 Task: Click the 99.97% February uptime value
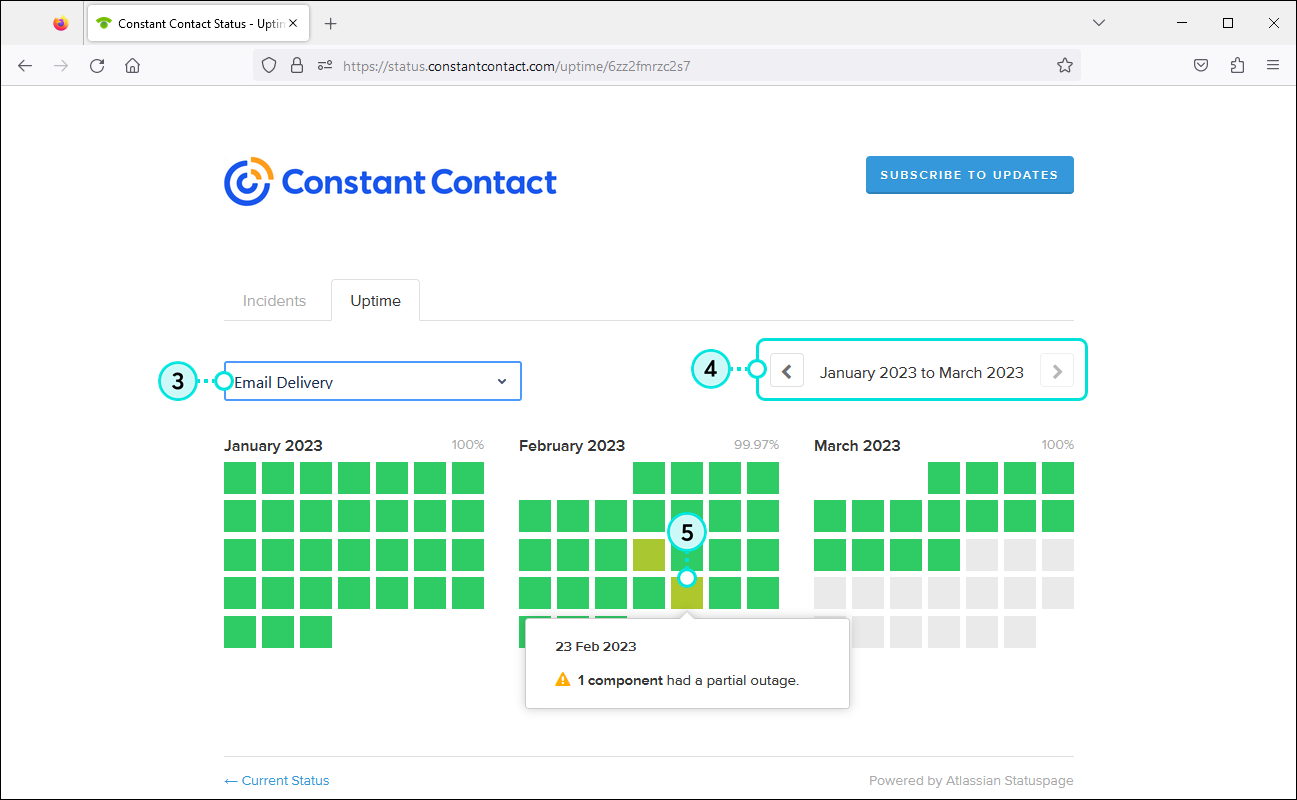pos(756,445)
